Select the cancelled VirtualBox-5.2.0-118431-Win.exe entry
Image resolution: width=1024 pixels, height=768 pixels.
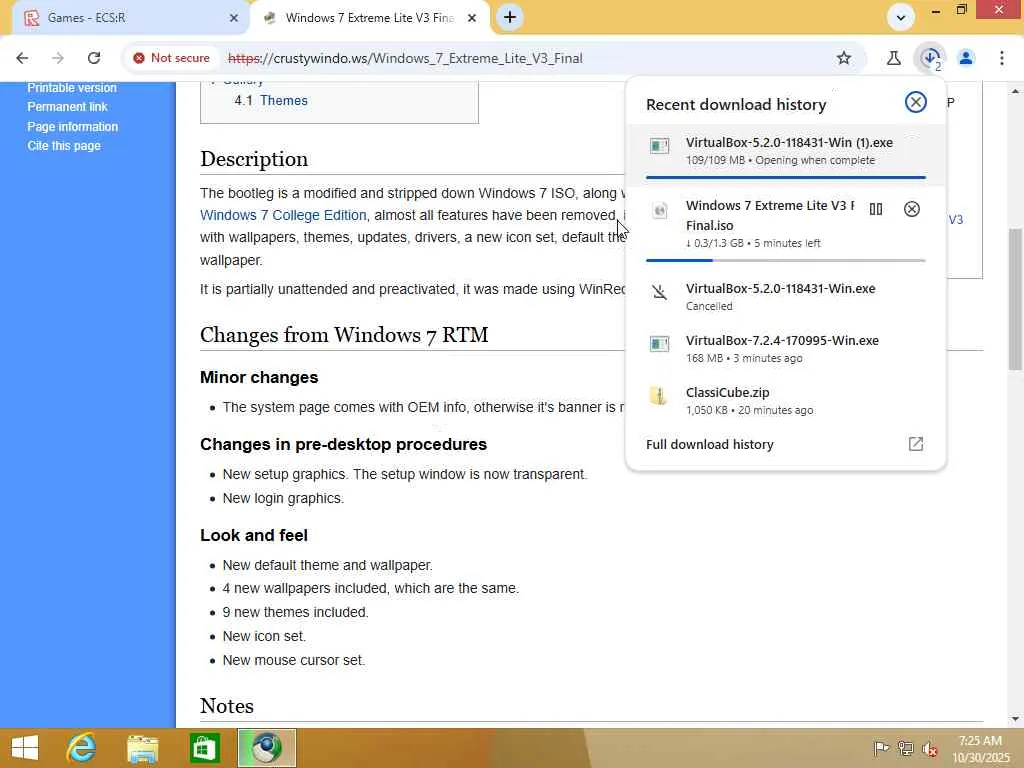pyautogui.click(x=786, y=296)
